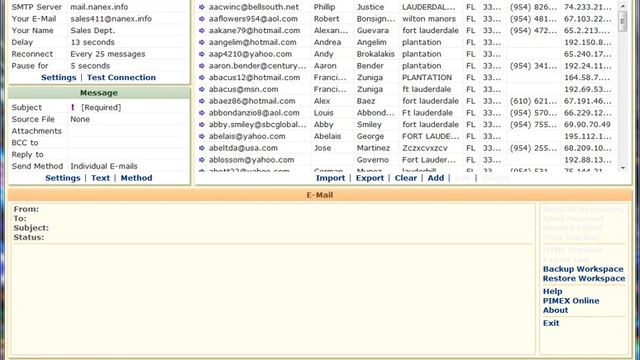Click Source File value None
The image size is (640, 360).
[80, 119]
